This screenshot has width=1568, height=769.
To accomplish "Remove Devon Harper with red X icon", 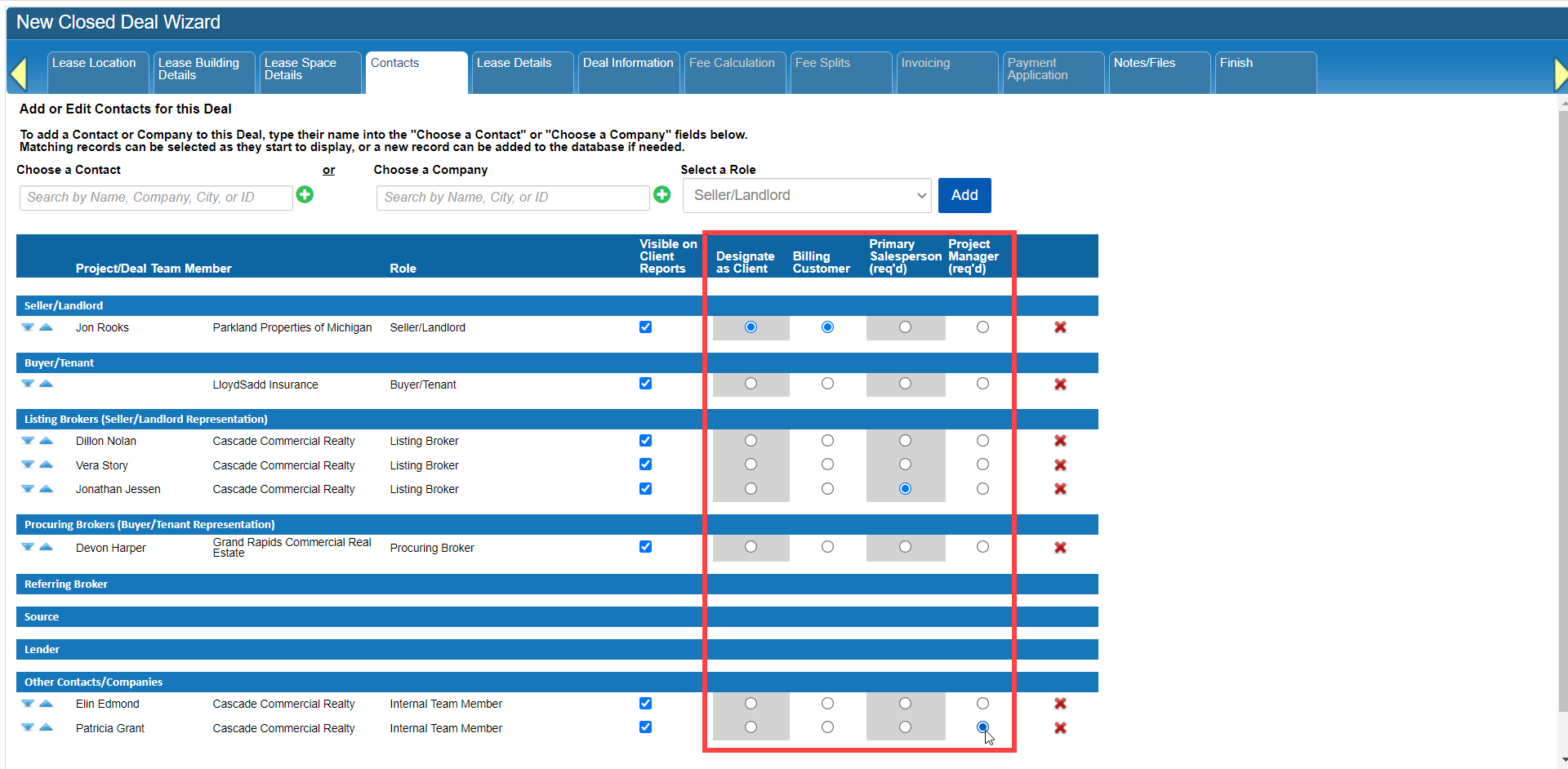I will 1060,548.
